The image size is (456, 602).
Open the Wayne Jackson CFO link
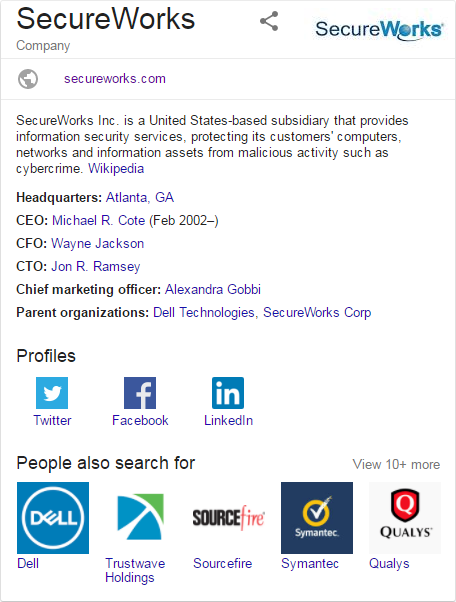click(x=97, y=243)
